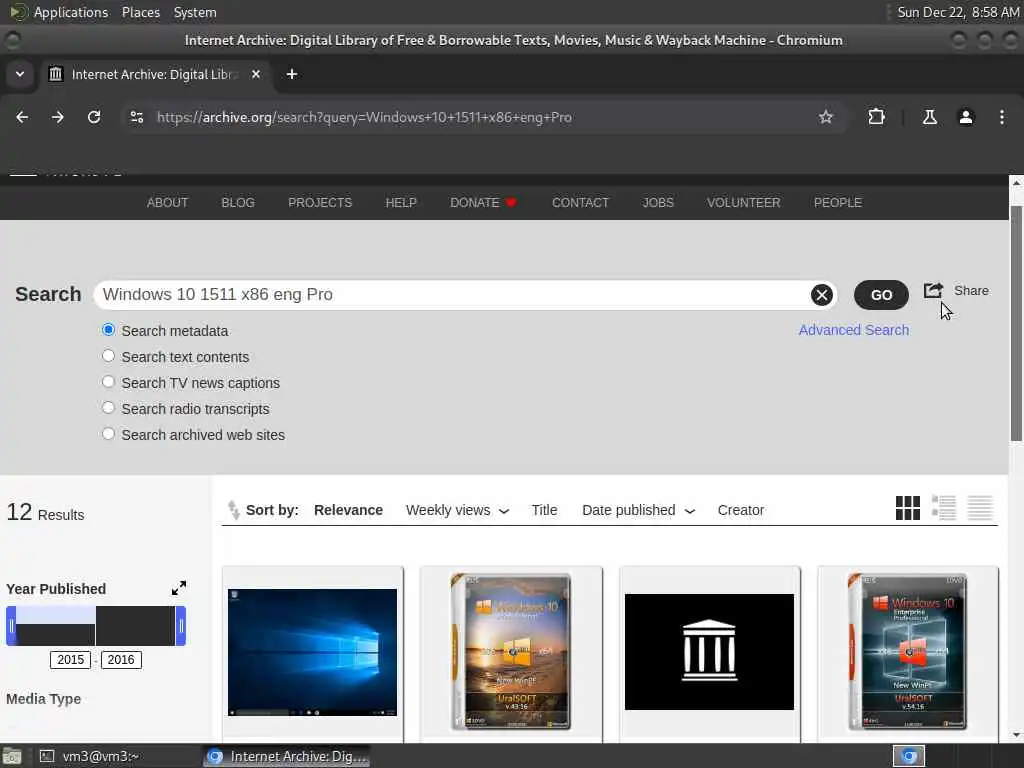Screen dimensions: 1024x768
Task: Open a new browser tab
Action: 292,74
